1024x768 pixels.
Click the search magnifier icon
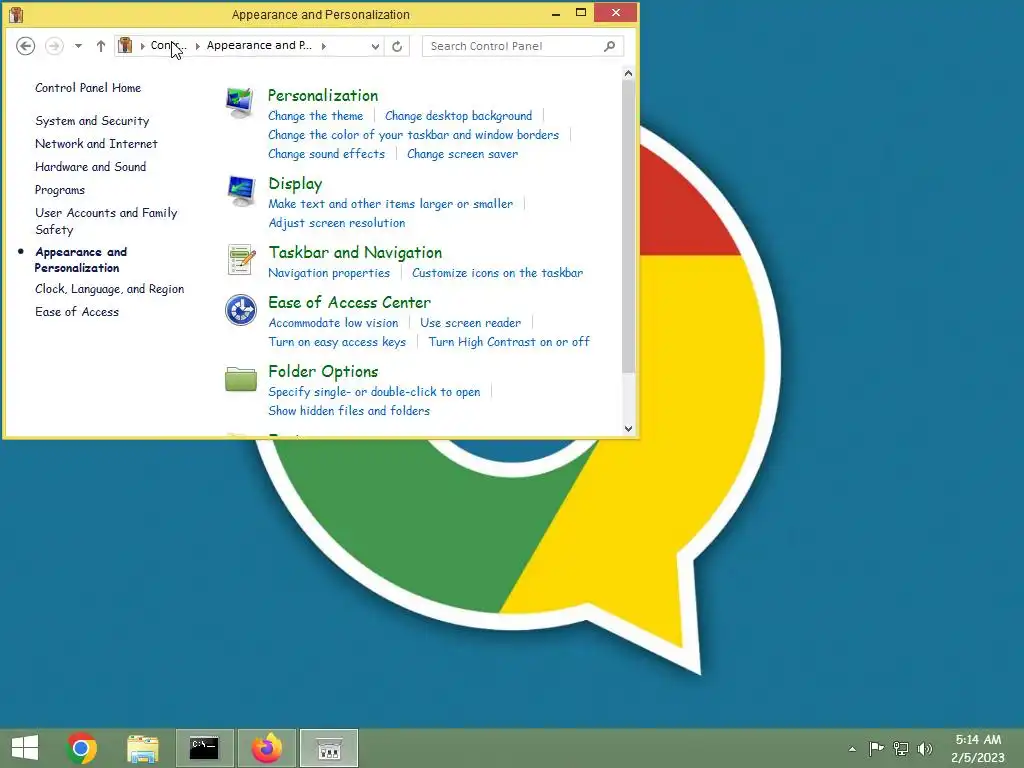(x=609, y=46)
